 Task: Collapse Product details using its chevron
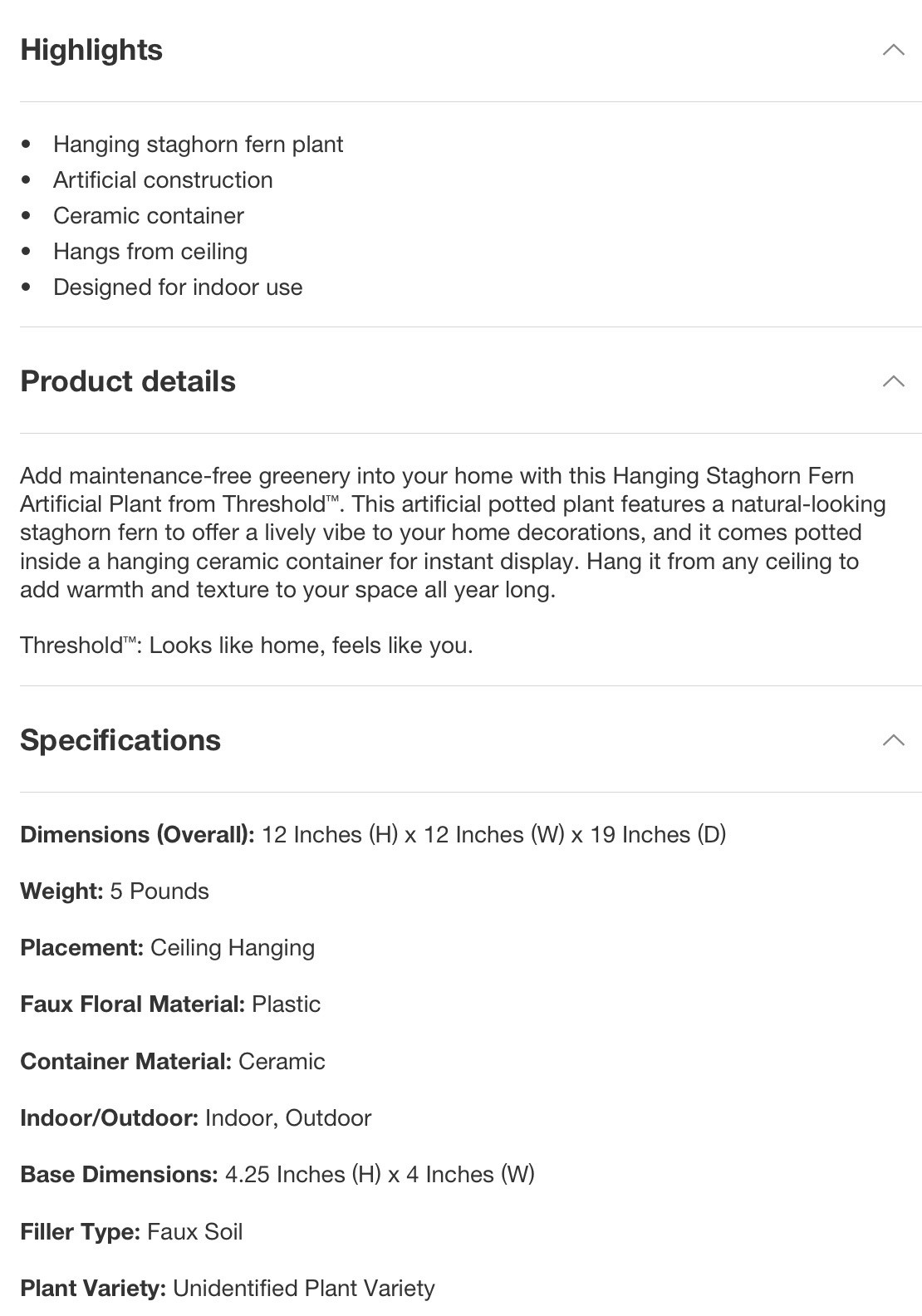[893, 381]
